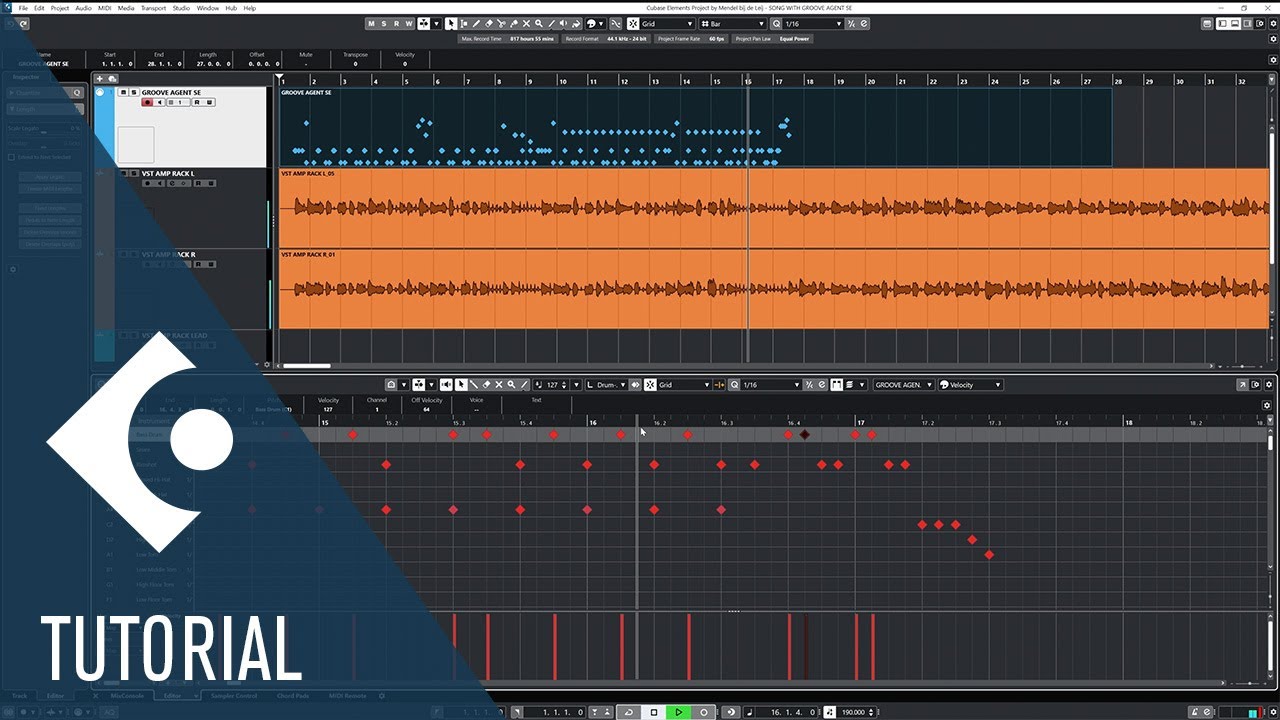1280x720 pixels.
Task: Toggle global Mute state button M
Action: [x=371, y=23]
